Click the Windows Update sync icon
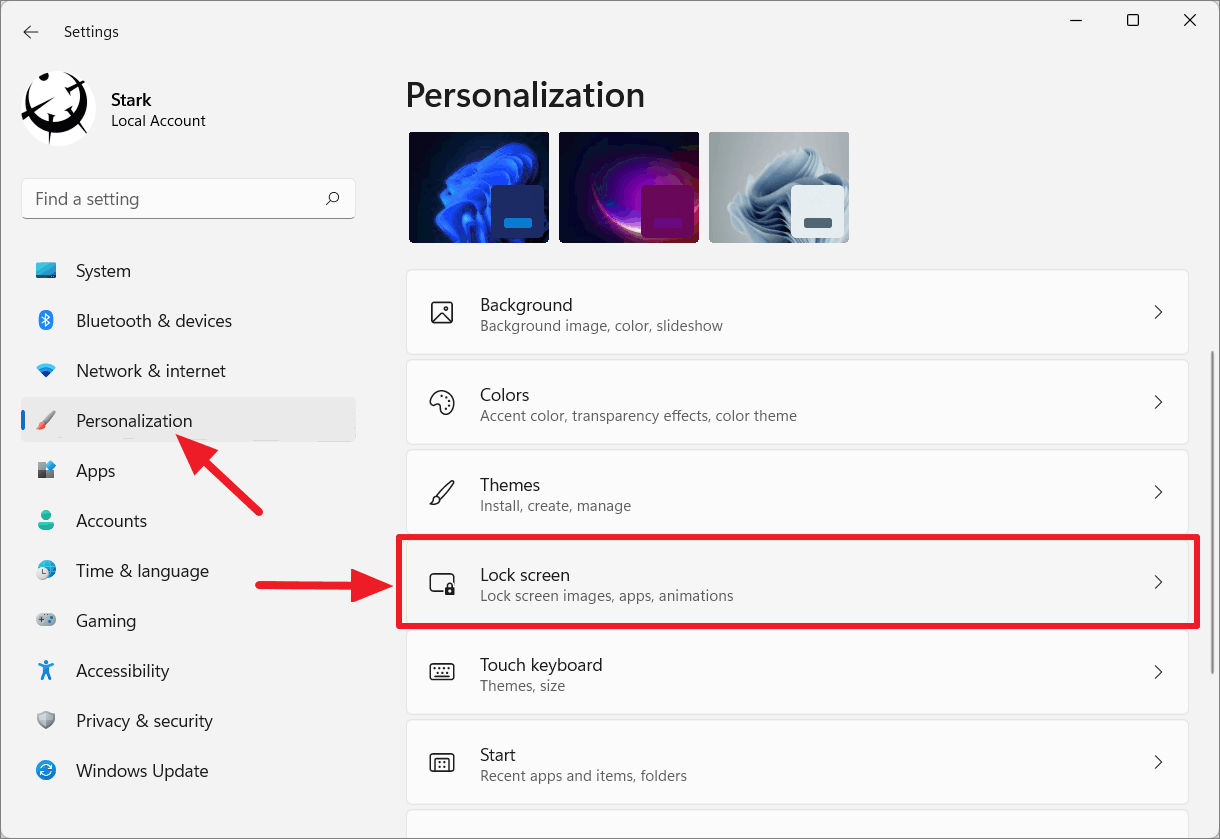 tap(46, 771)
